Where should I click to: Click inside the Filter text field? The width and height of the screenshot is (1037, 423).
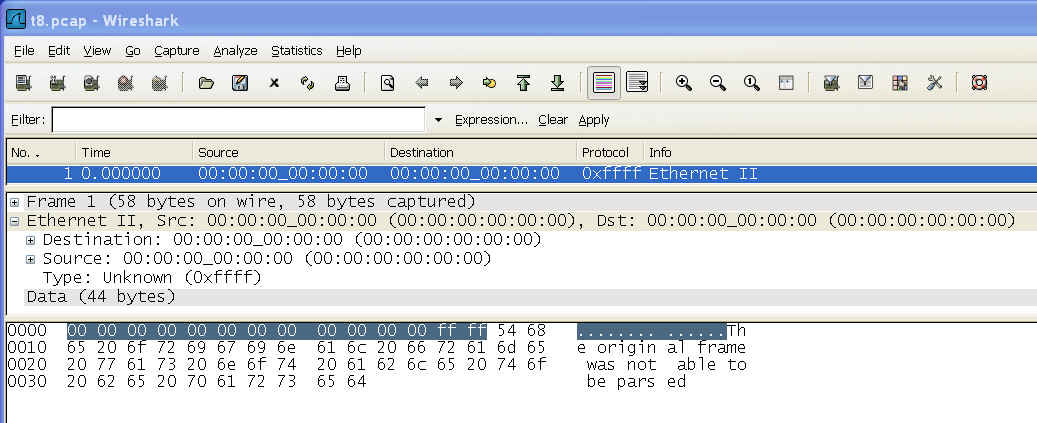(238, 120)
